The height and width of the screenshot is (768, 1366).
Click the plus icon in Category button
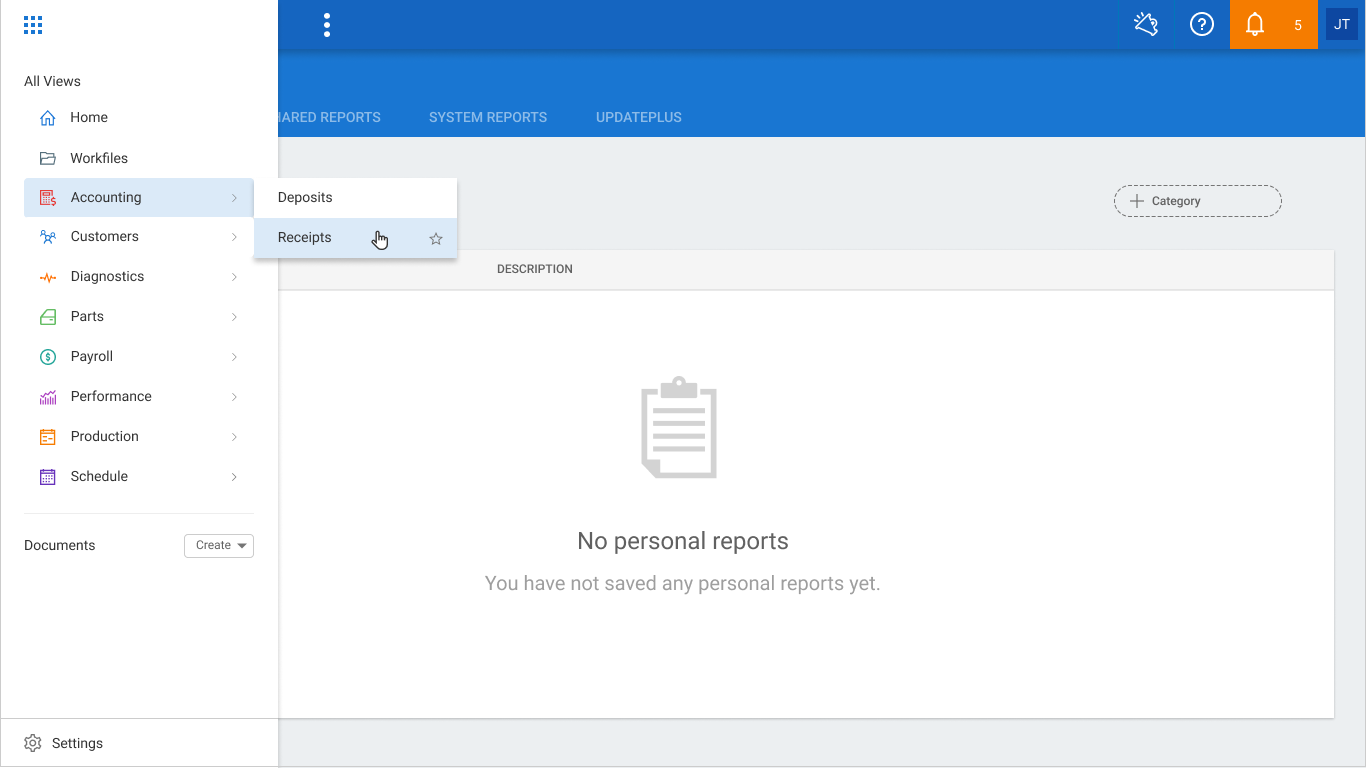pyautogui.click(x=1136, y=201)
